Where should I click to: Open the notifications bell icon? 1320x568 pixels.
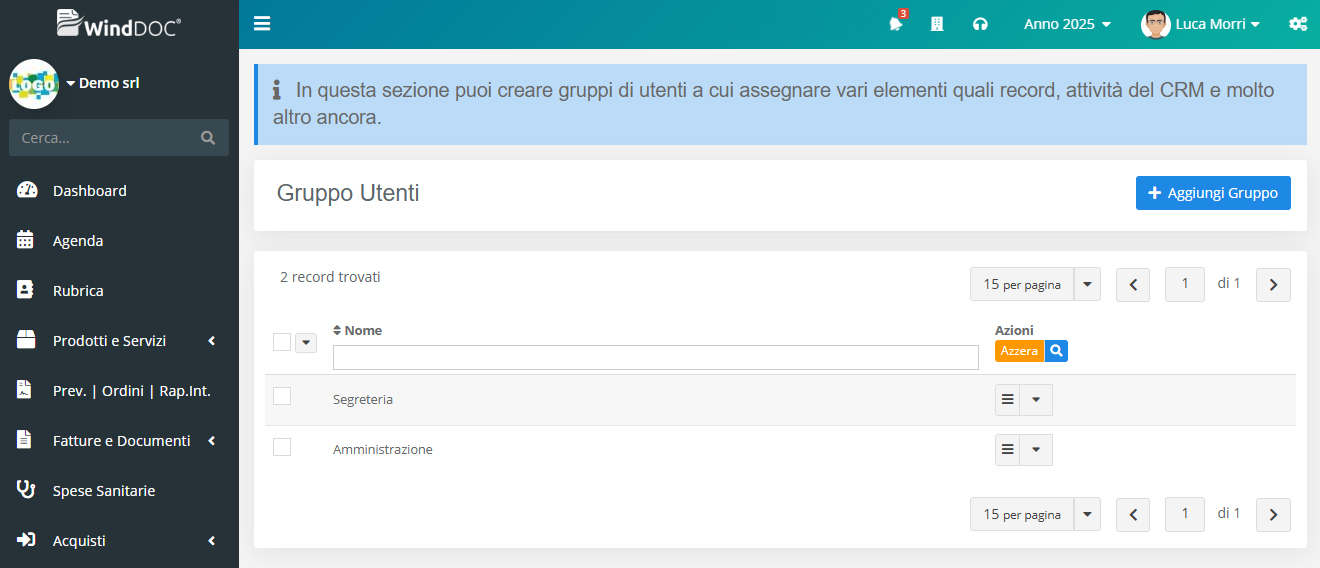[x=895, y=24]
